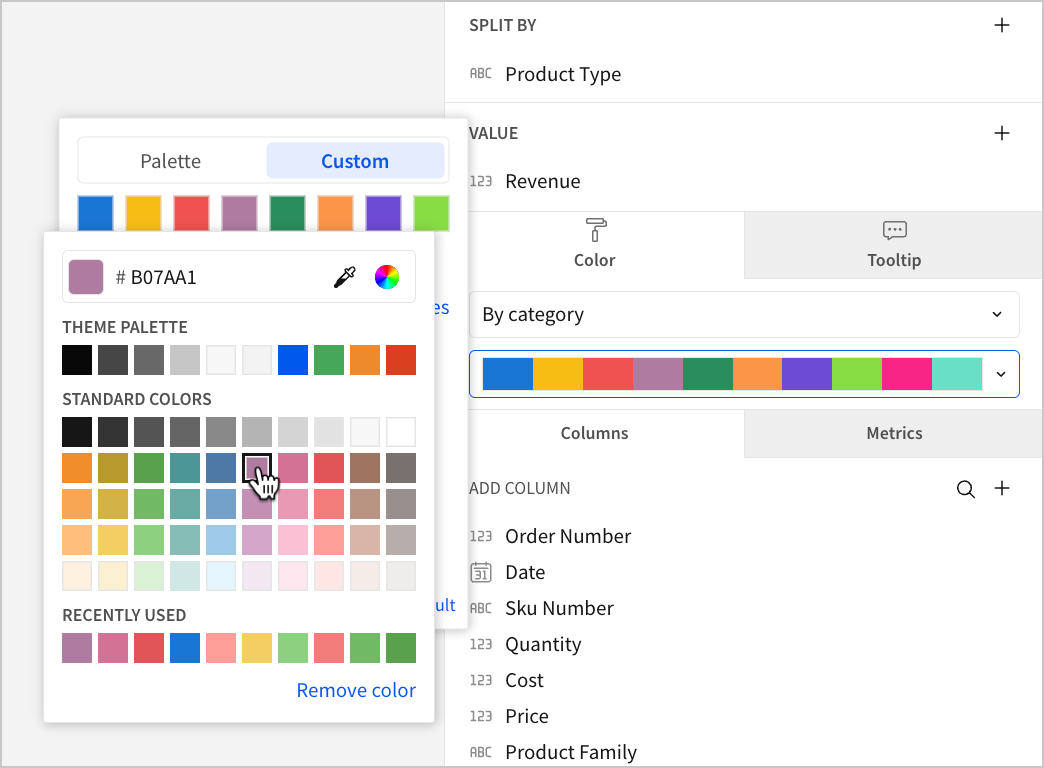Image resolution: width=1044 pixels, height=768 pixels.
Task: Switch to the Columns tab
Action: tap(595, 433)
